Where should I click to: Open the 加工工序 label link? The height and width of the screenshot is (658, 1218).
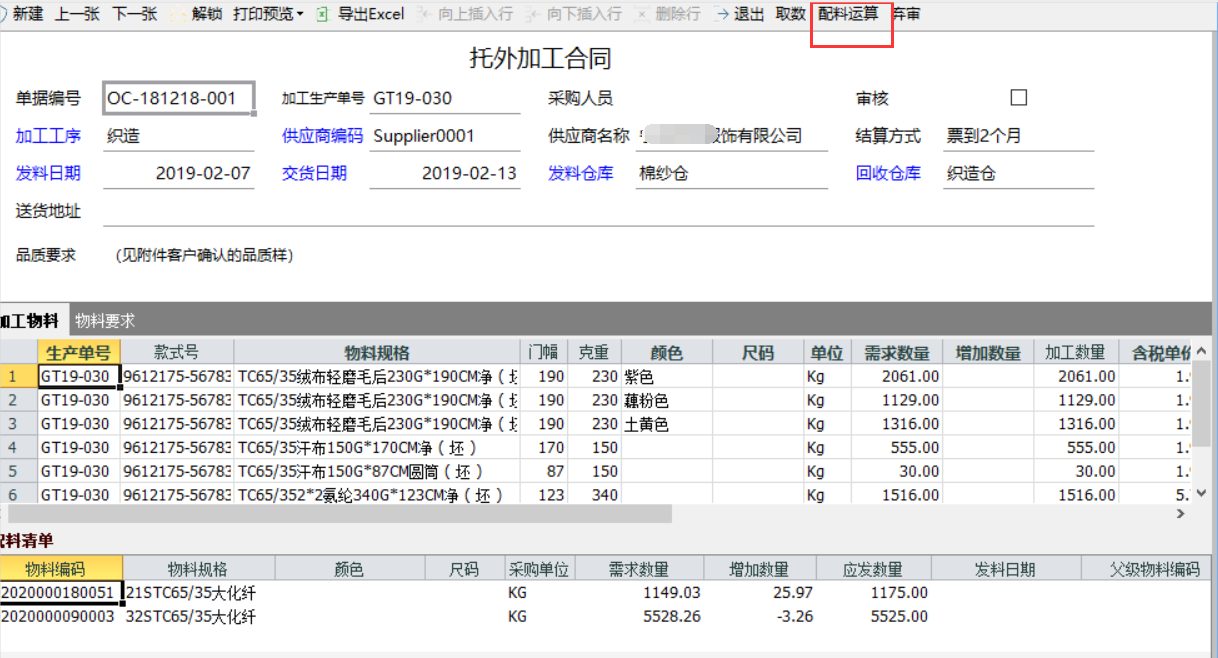tap(48, 136)
